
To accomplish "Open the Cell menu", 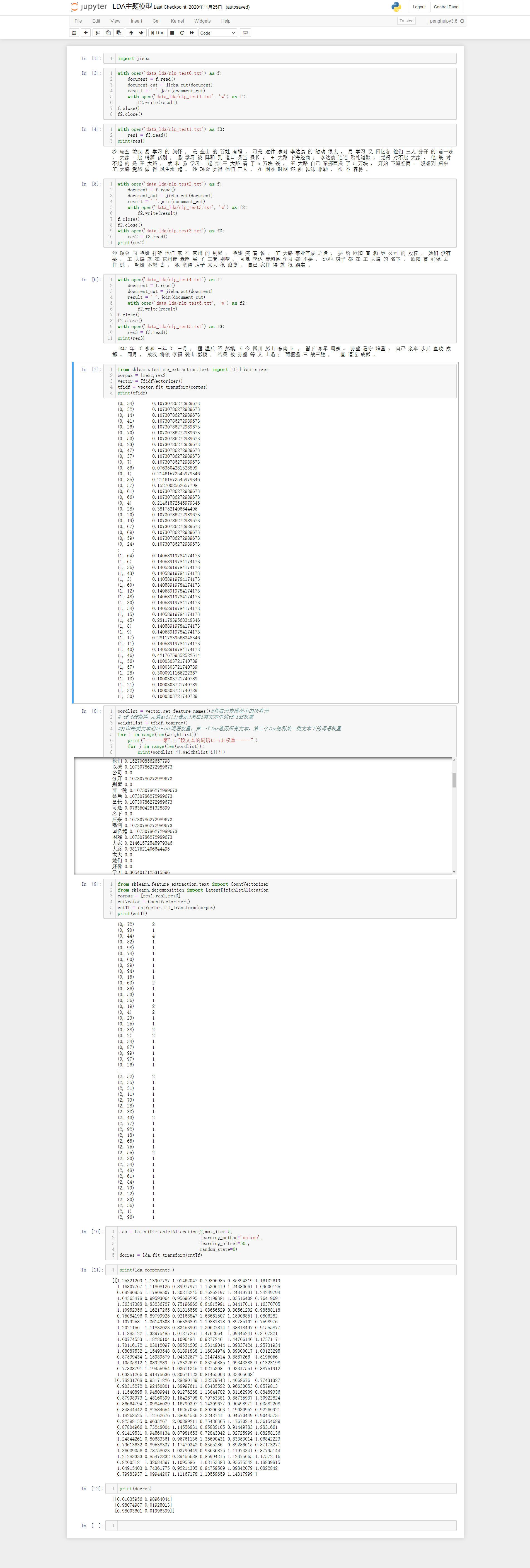I will click(x=156, y=21).
